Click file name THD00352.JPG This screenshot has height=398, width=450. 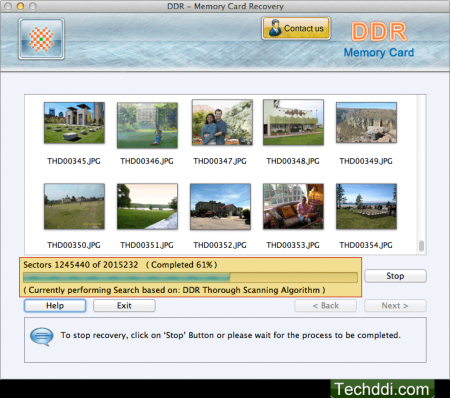point(220,245)
